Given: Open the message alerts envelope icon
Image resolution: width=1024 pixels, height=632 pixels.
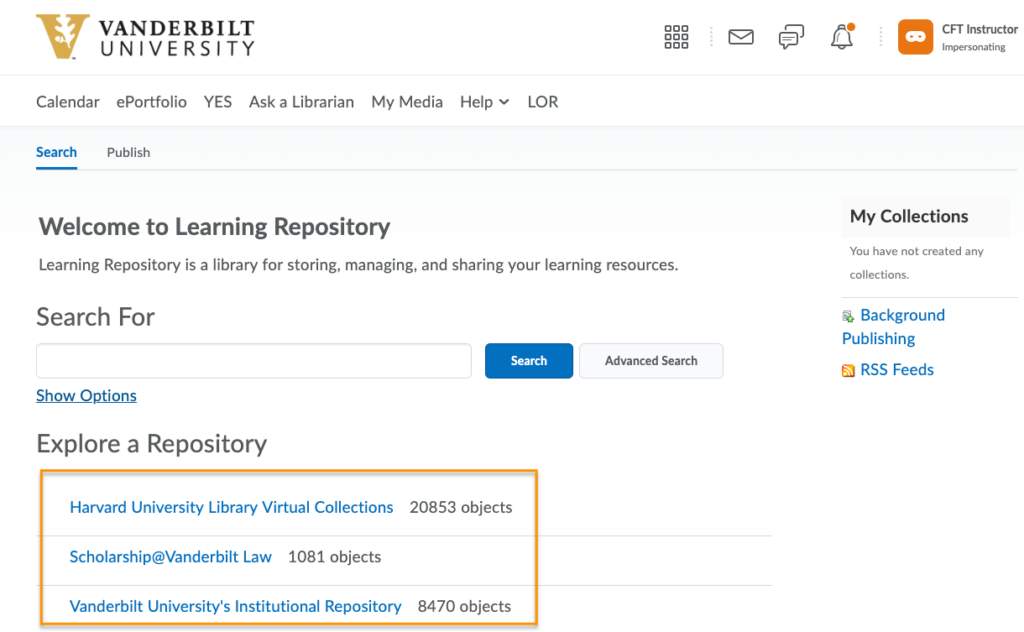Looking at the screenshot, I should pos(741,38).
